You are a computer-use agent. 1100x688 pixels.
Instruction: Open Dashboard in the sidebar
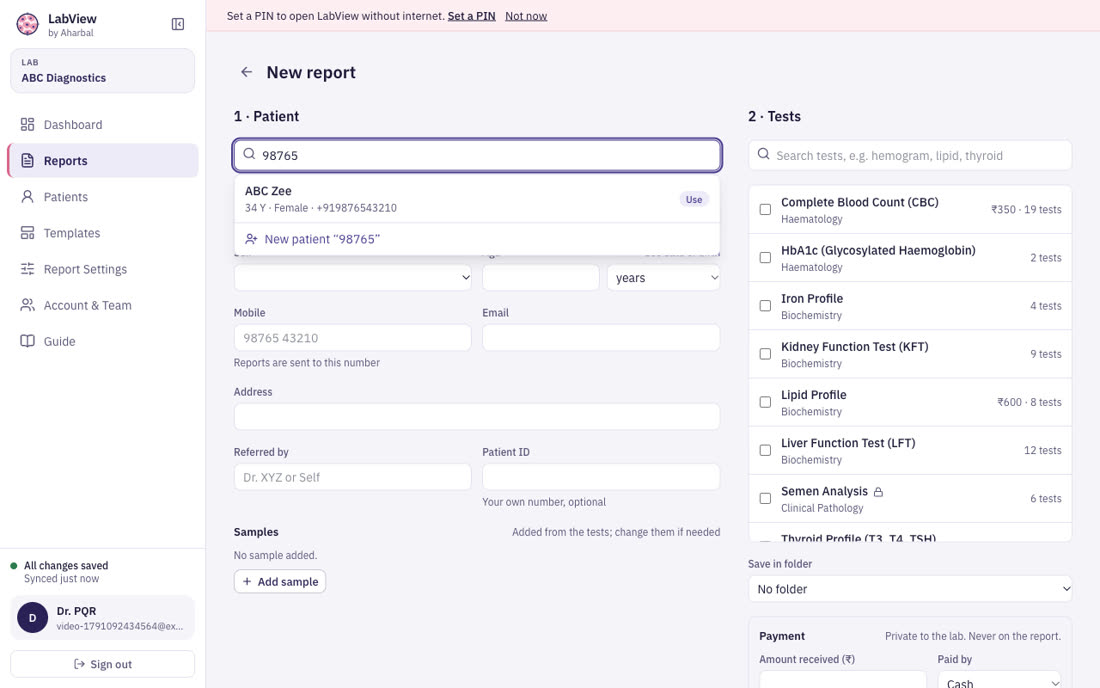pos(102,125)
